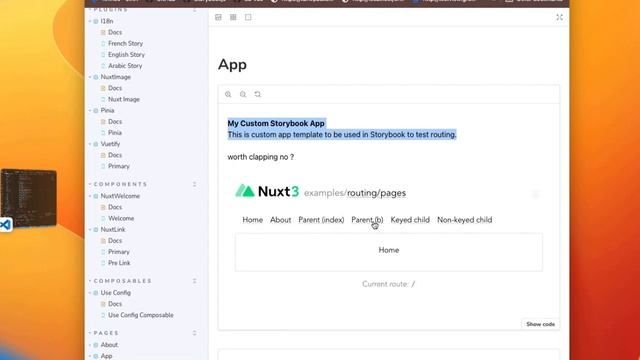Reset zoom in the App preview toolbar
This screenshot has width=640, height=360.
258,94
